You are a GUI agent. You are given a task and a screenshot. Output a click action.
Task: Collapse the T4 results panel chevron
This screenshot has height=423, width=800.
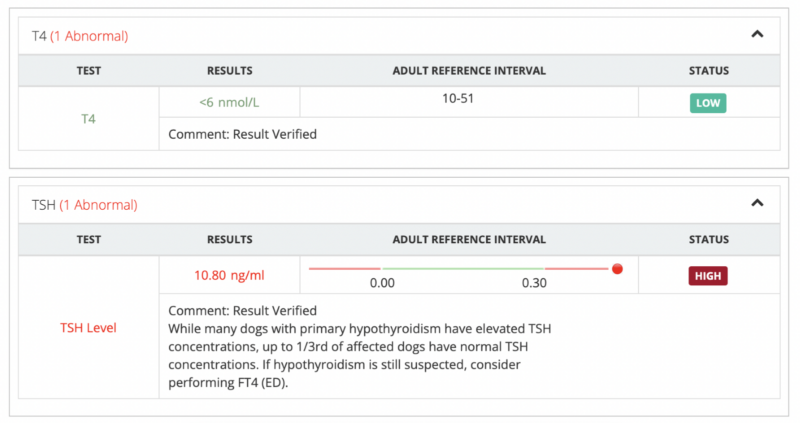click(x=757, y=35)
